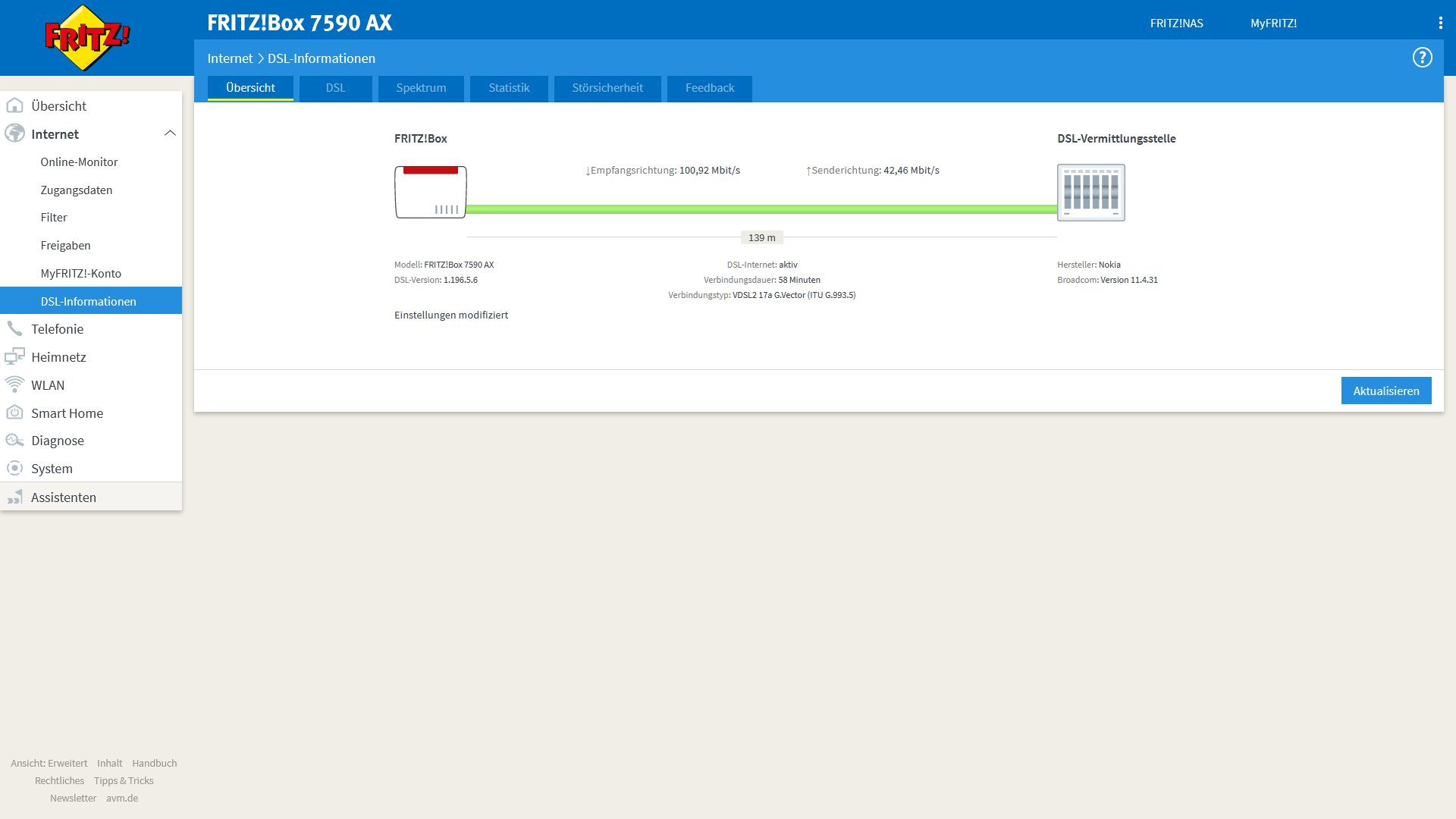Click the Internet breadcrumb link
The height and width of the screenshot is (819, 1456).
[230, 58]
